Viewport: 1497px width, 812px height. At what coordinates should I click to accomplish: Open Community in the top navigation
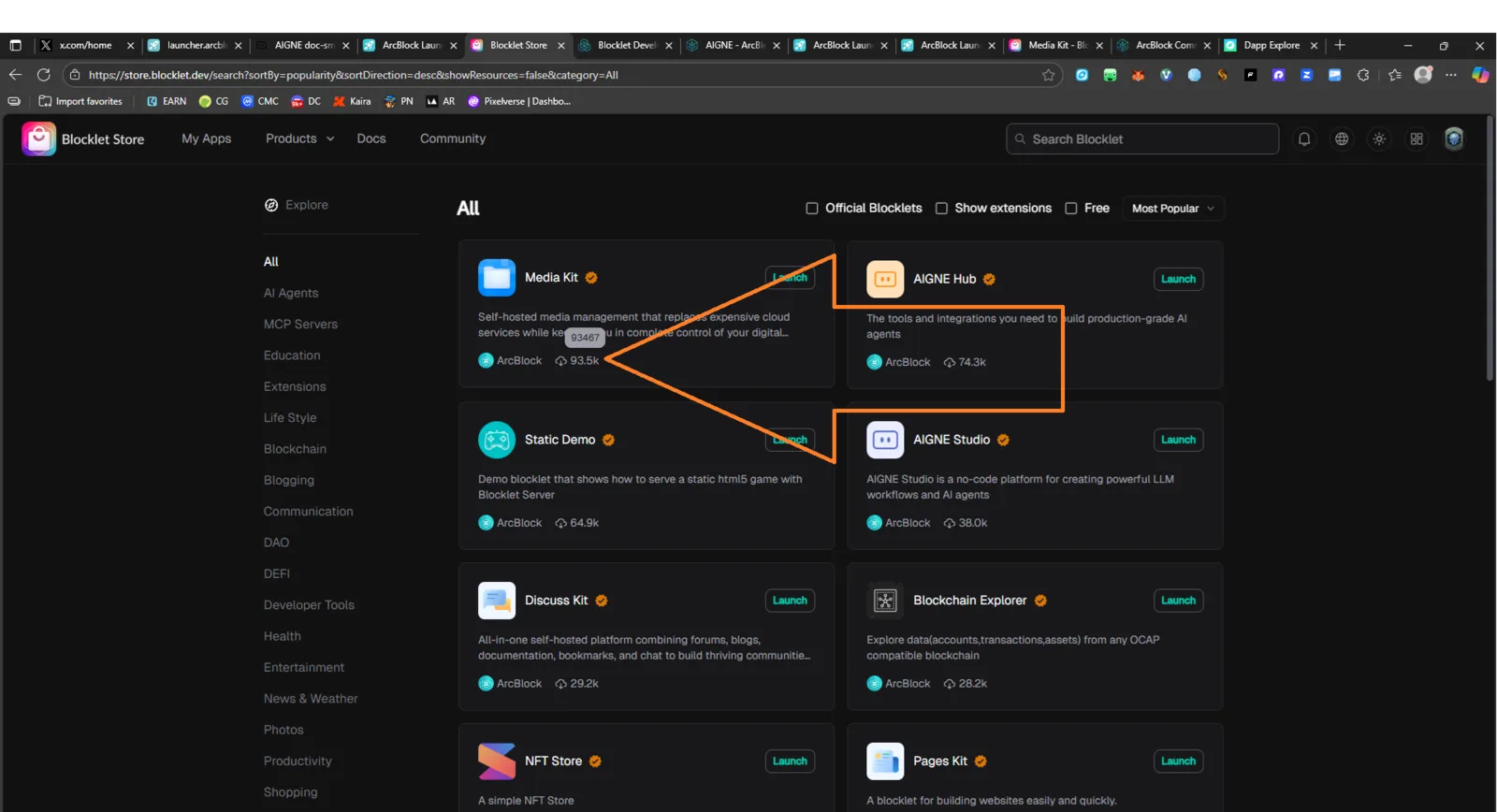tap(453, 138)
